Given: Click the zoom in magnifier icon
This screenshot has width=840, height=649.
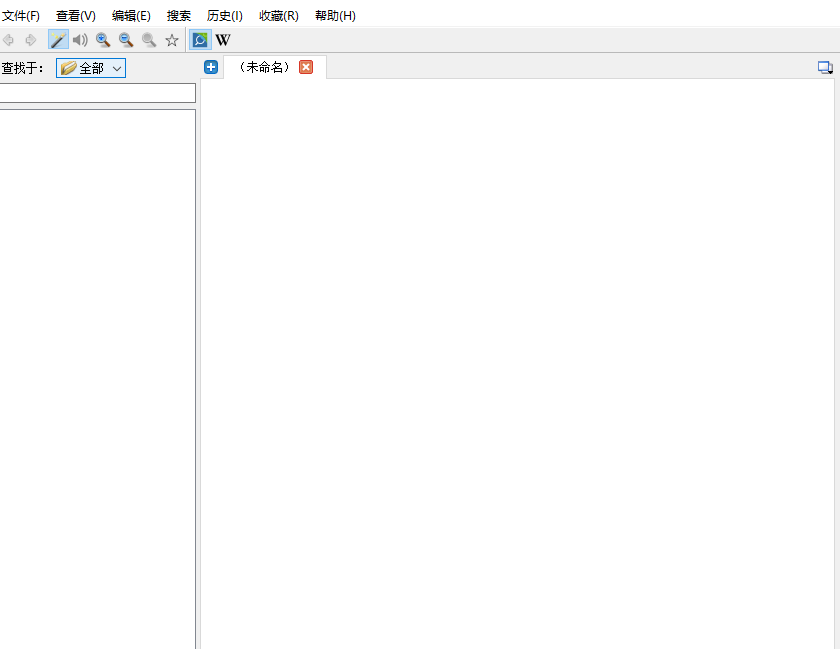Looking at the screenshot, I should pyautogui.click(x=103, y=40).
